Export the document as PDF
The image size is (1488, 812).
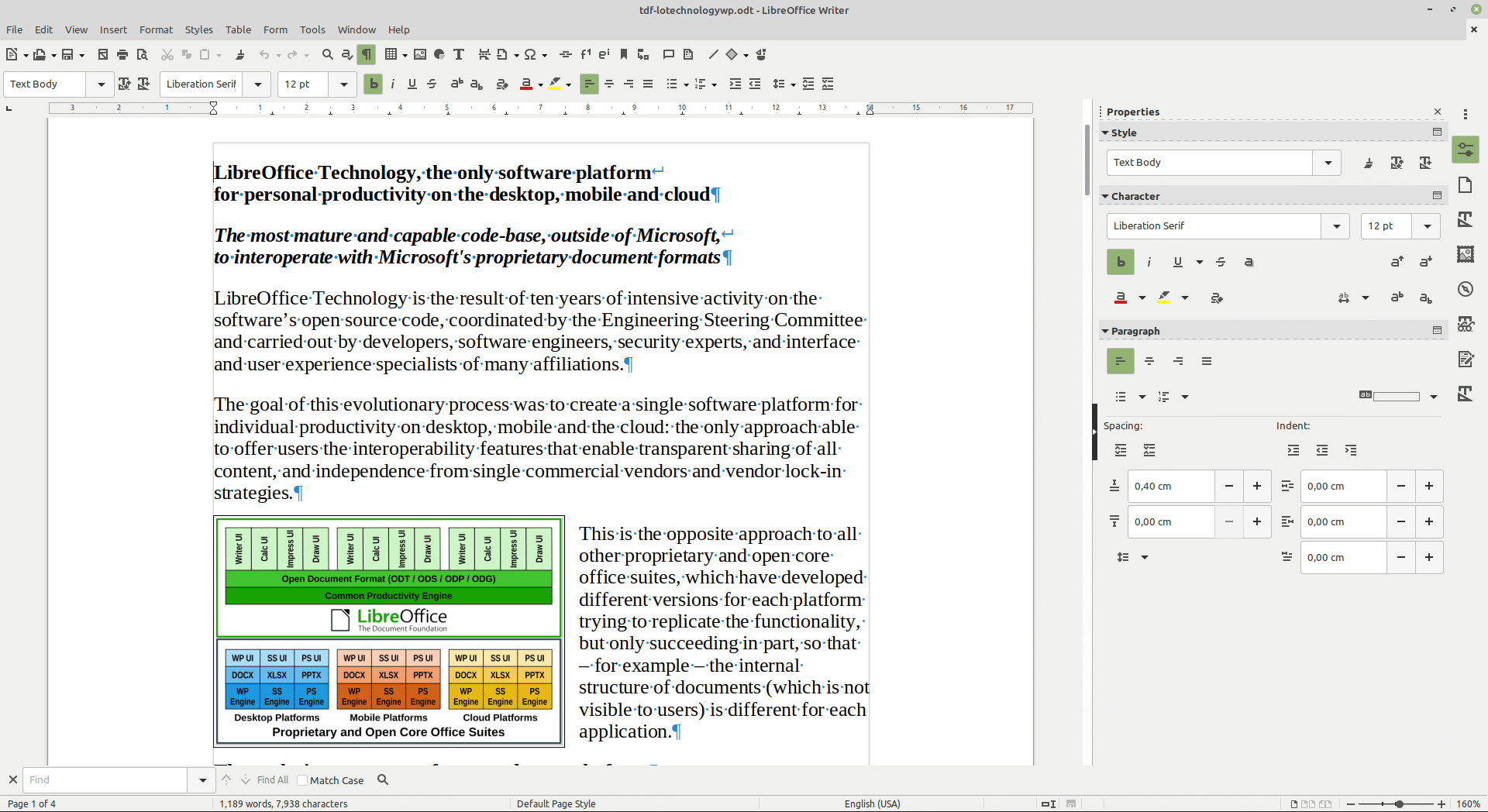click(102, 54)
